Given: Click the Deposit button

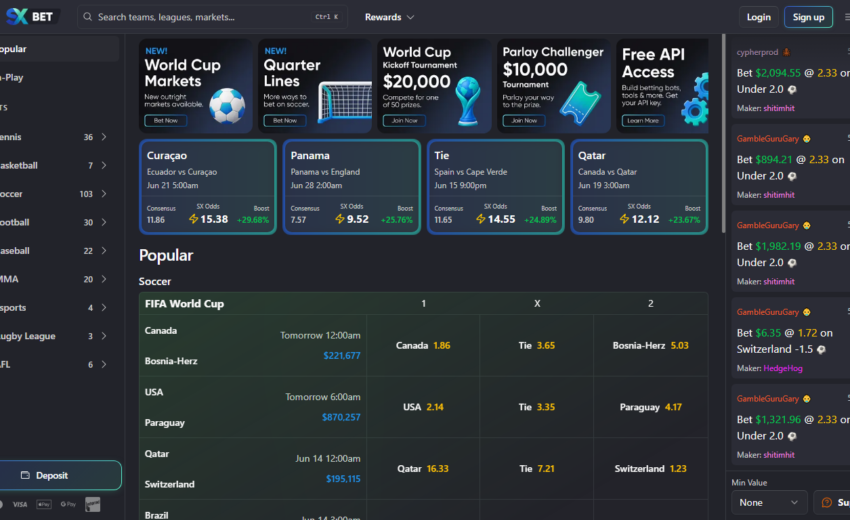Looking at the screenshot, I should coord(60,475).
